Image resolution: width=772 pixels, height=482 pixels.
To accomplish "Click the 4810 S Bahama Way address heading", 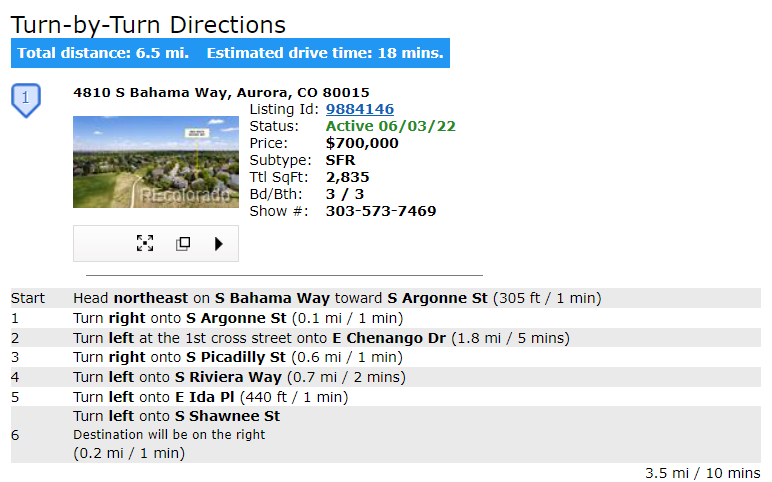I will [221, 93].
